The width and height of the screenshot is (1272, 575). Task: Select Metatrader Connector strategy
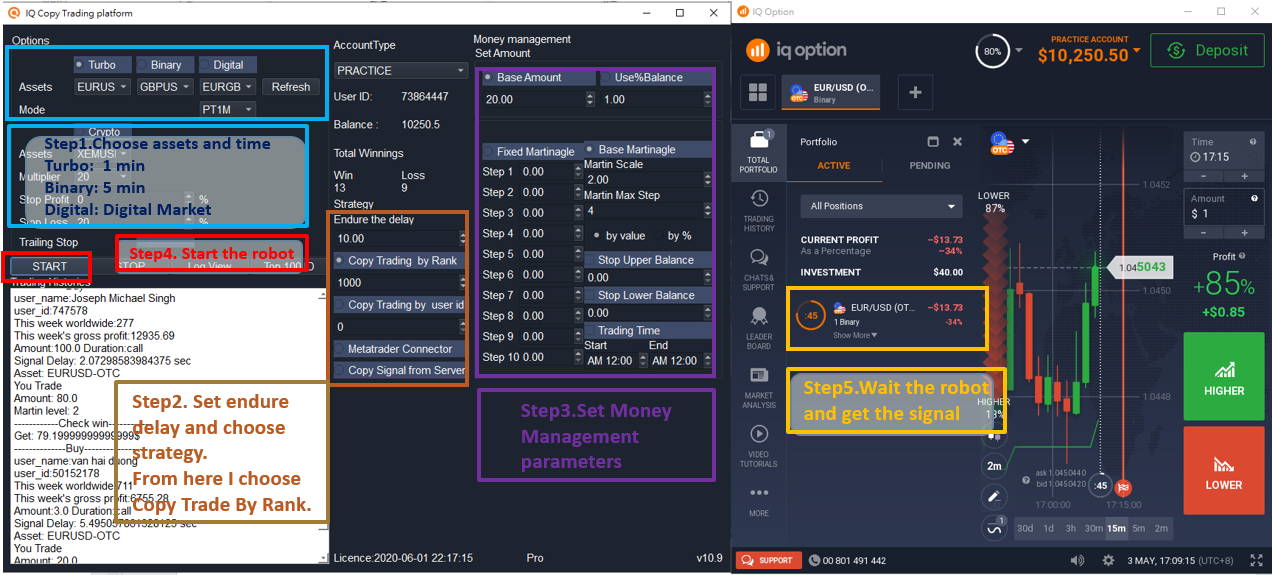pyautogui.click(x=400, y=349)
